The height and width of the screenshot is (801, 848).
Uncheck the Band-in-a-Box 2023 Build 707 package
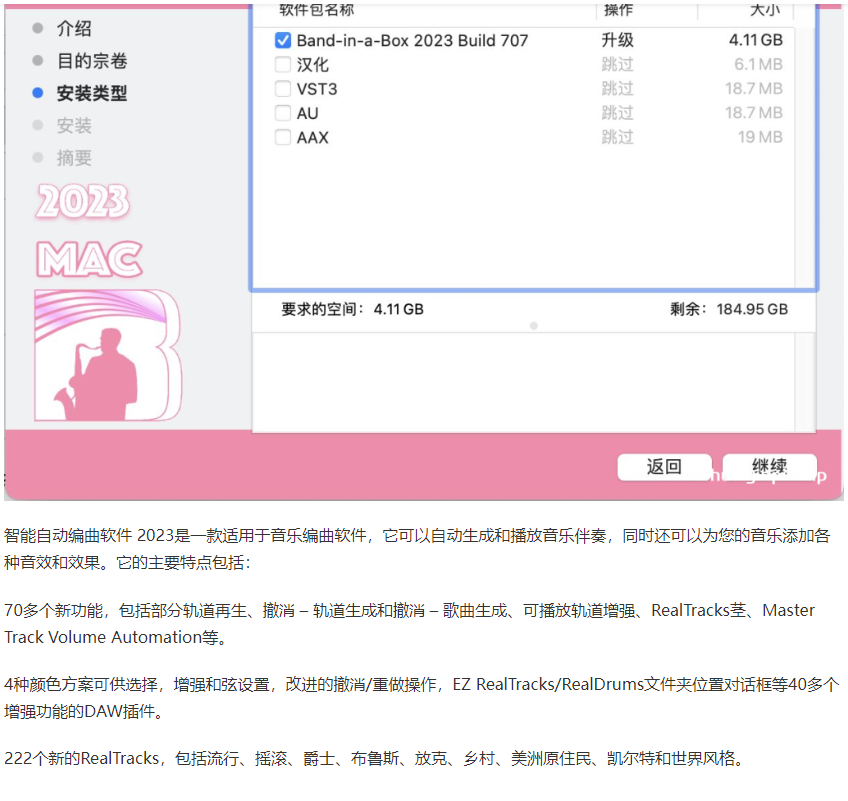(x=283, y=41)
